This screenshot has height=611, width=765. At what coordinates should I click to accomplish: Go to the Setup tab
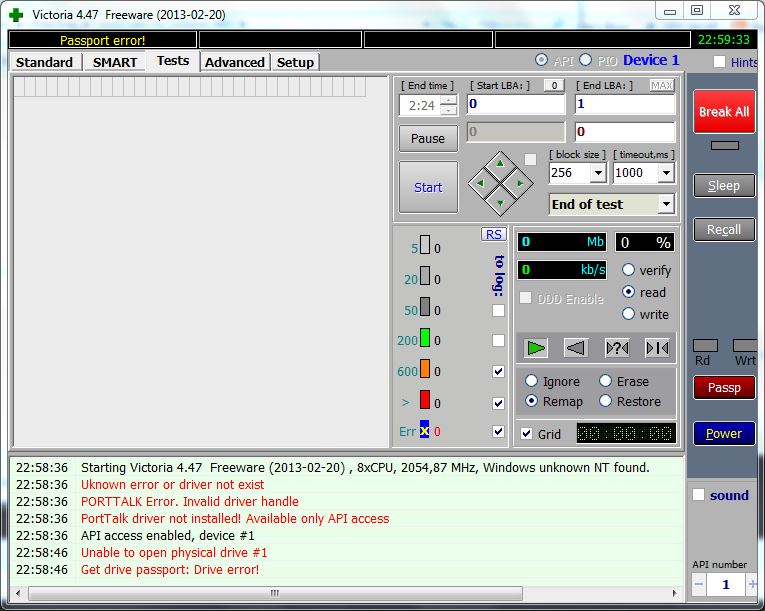[x=295, y=62]
